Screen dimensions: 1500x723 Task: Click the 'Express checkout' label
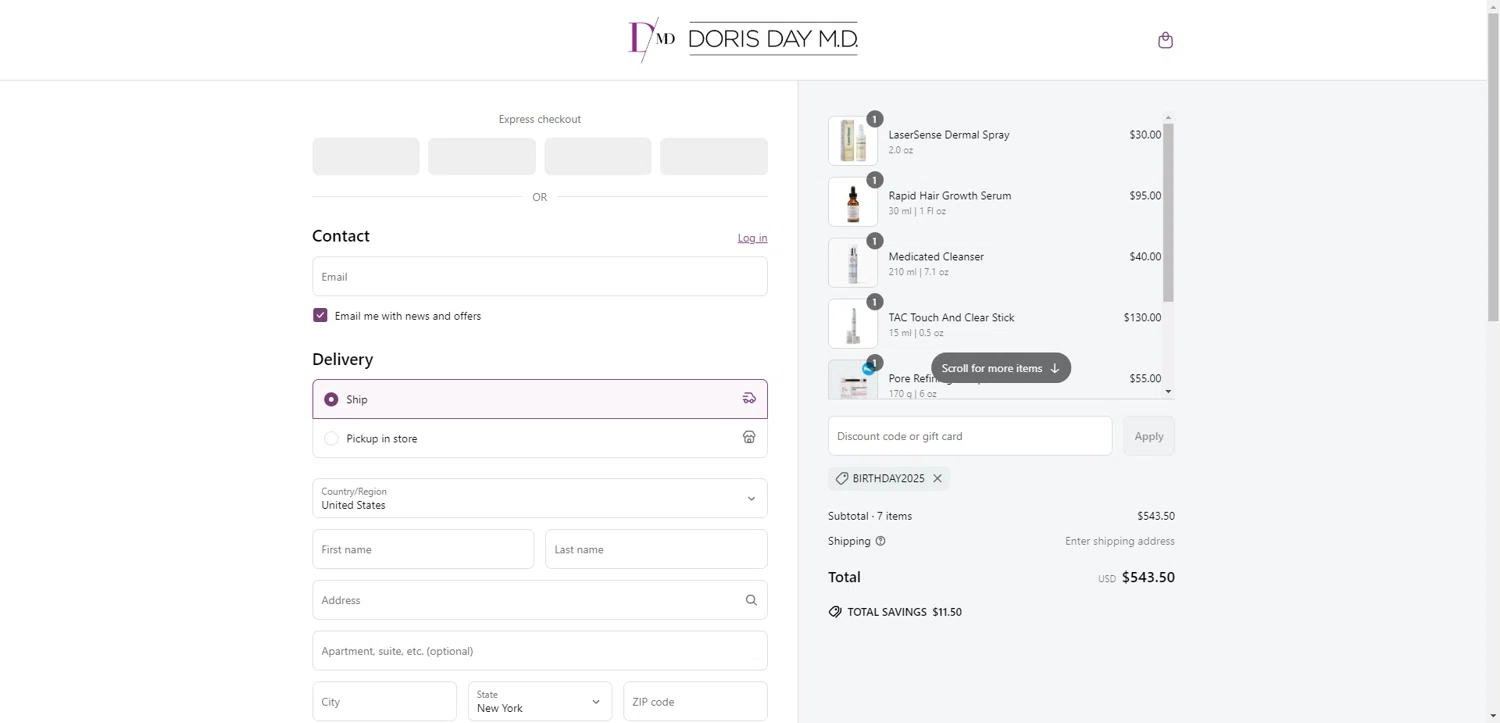[540, 119]
